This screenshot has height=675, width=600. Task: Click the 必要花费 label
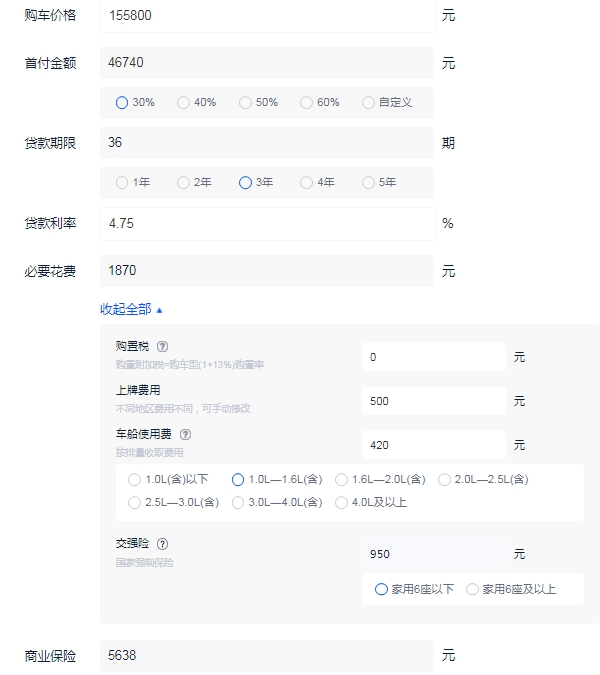pos(50,271)
